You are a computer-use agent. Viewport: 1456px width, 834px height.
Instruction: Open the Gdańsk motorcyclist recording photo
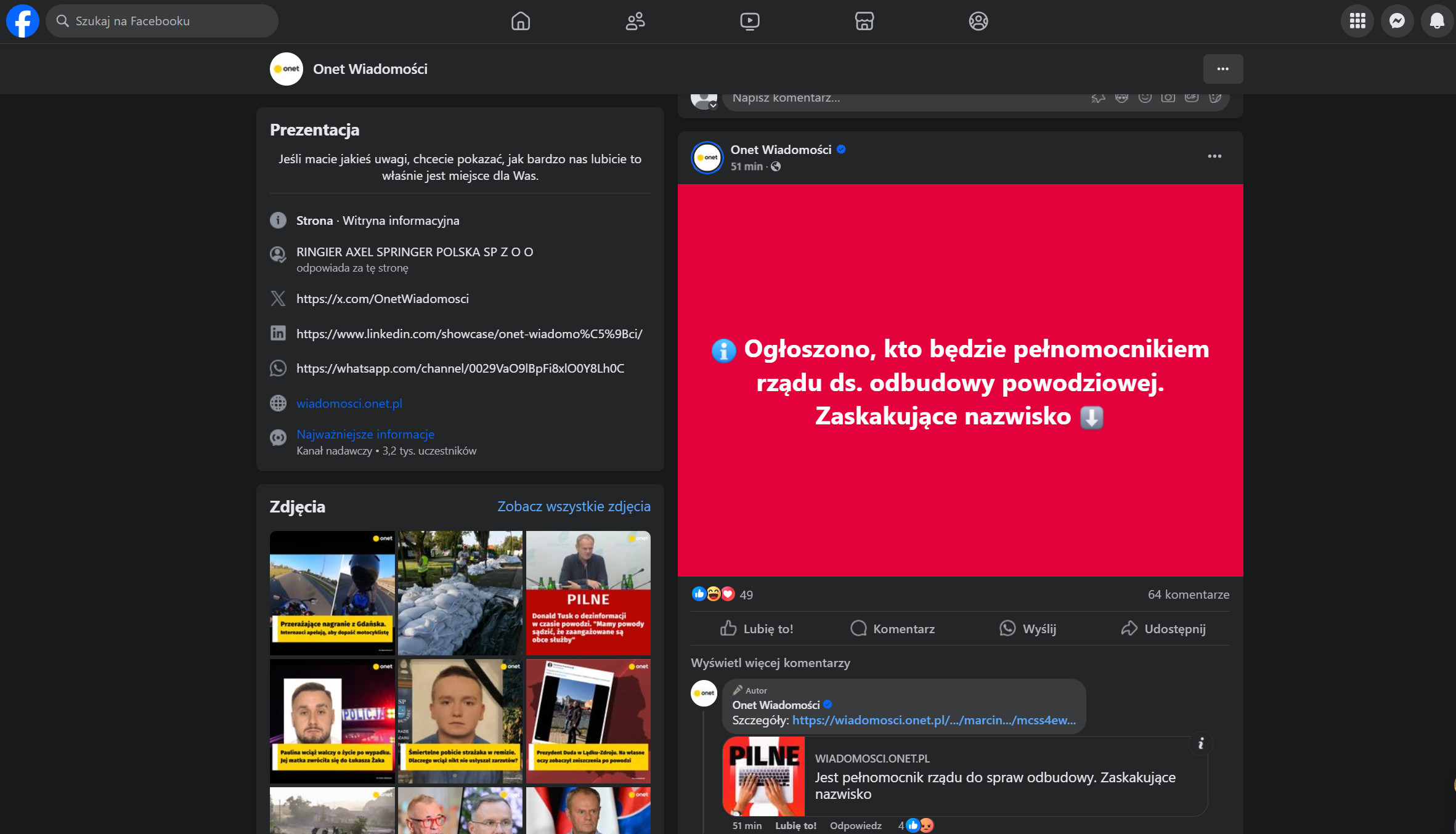coord(332,593)
